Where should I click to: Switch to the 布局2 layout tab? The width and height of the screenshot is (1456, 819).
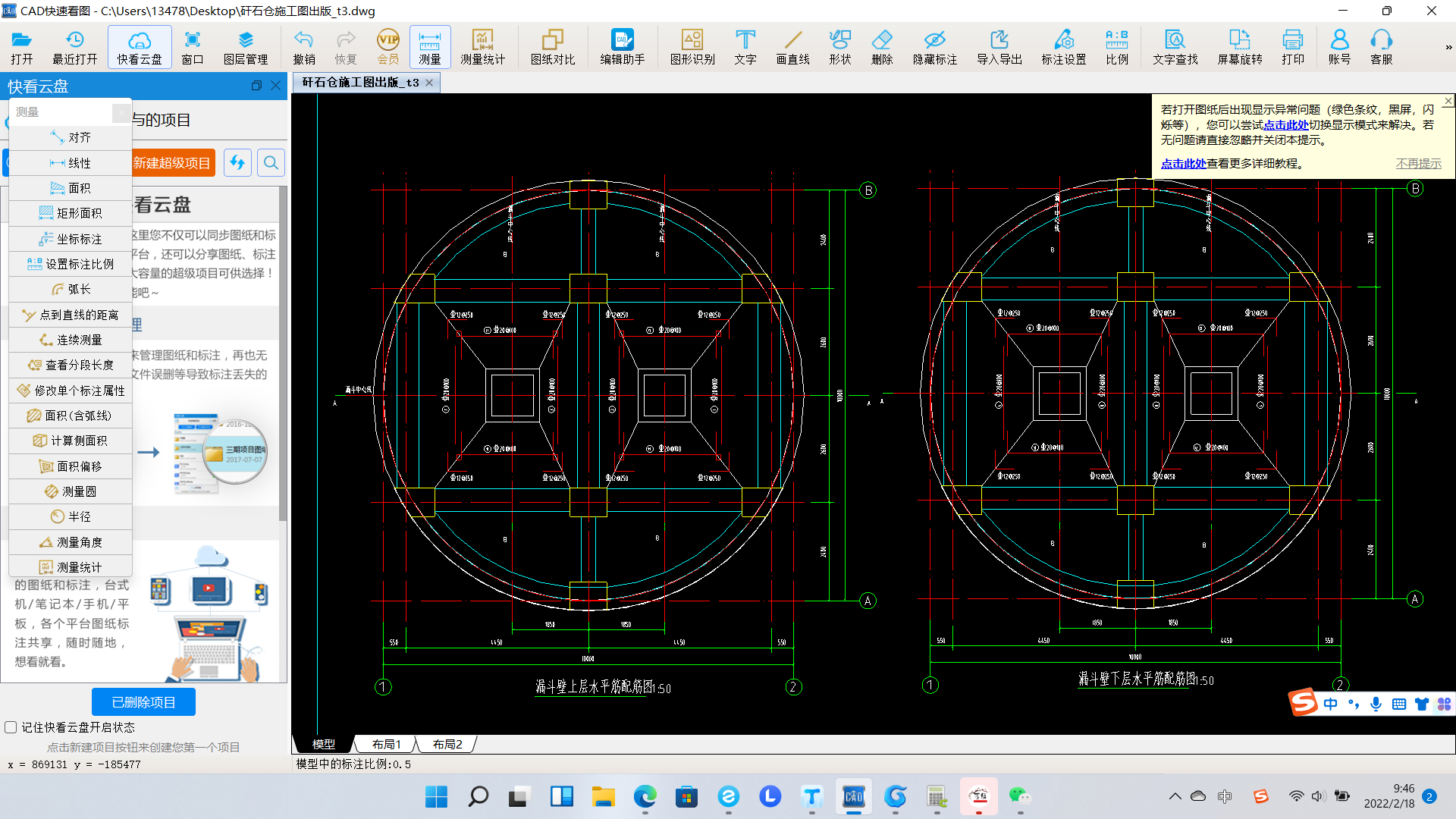[447, 744]
